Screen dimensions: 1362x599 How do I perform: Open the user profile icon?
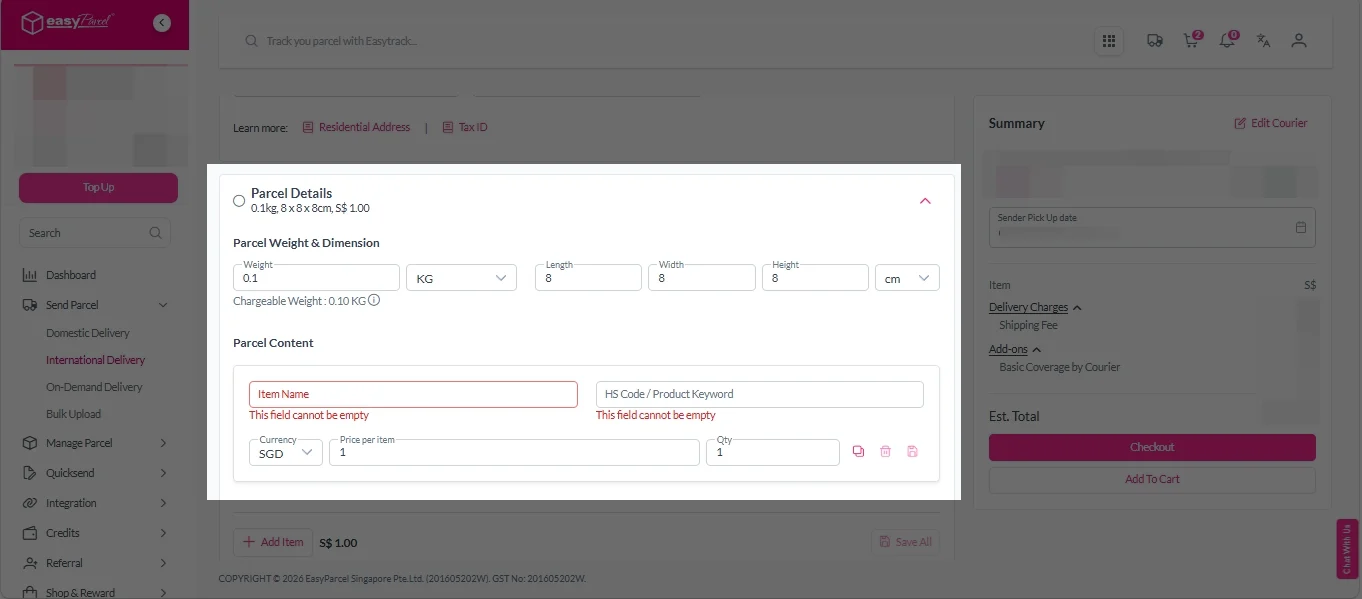pos(1299,41)
